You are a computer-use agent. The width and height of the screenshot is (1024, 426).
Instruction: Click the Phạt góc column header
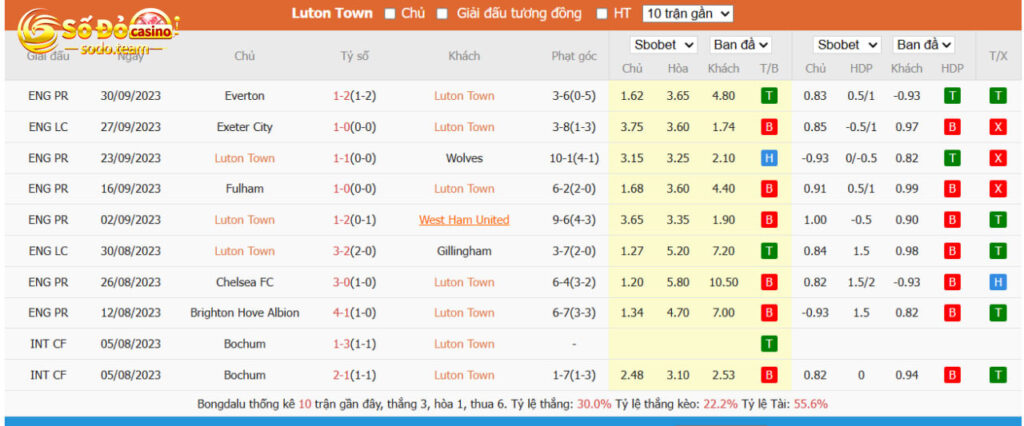[574, 56]
